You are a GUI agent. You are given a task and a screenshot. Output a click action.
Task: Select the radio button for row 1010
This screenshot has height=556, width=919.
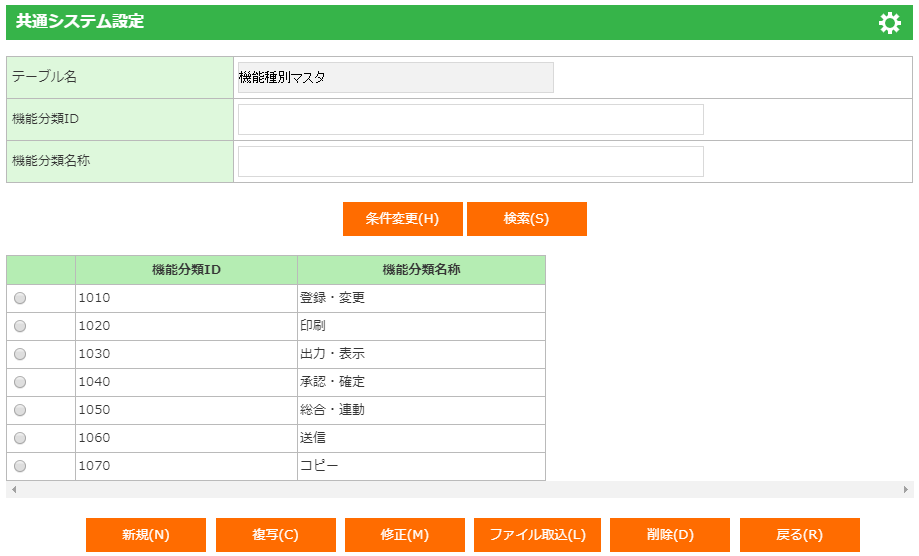[20, 298]
